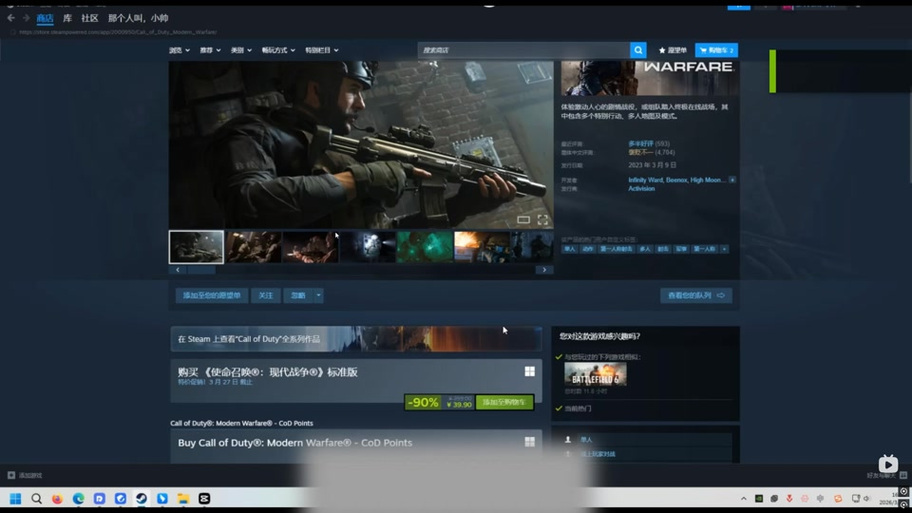Click the Windows icon in the CoD Points box
This screenshot has width=912, height=513.
[529, 442]
